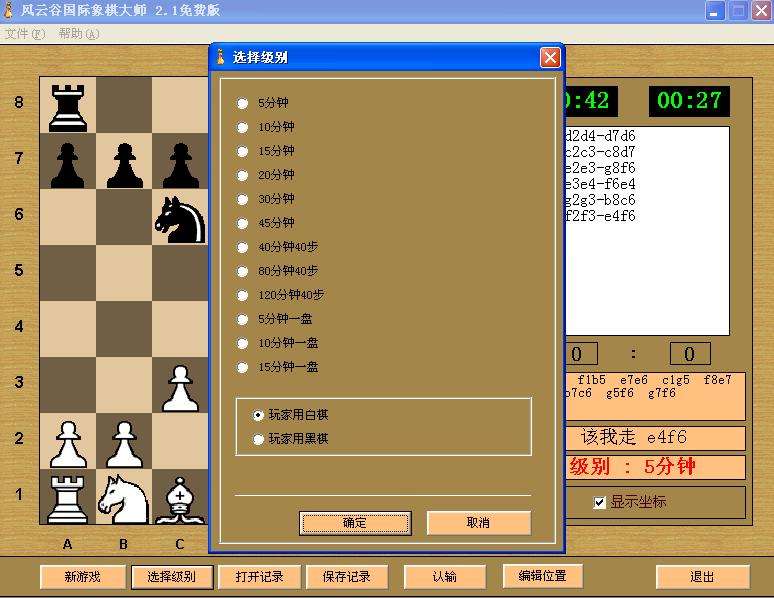
Task: Click move entry c2c3-c8d7 in move list
Action: (601, 152)
